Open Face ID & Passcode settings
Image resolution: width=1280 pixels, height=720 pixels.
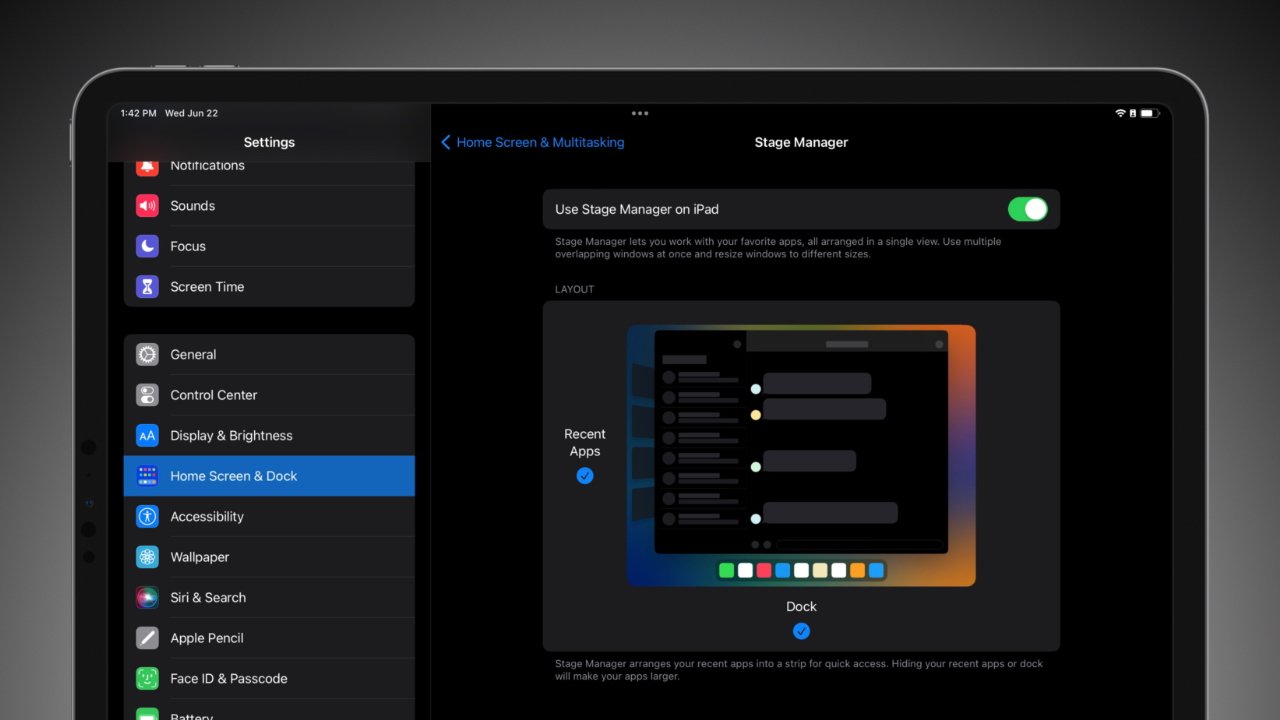pyautogui.click(x=269, y=679)
